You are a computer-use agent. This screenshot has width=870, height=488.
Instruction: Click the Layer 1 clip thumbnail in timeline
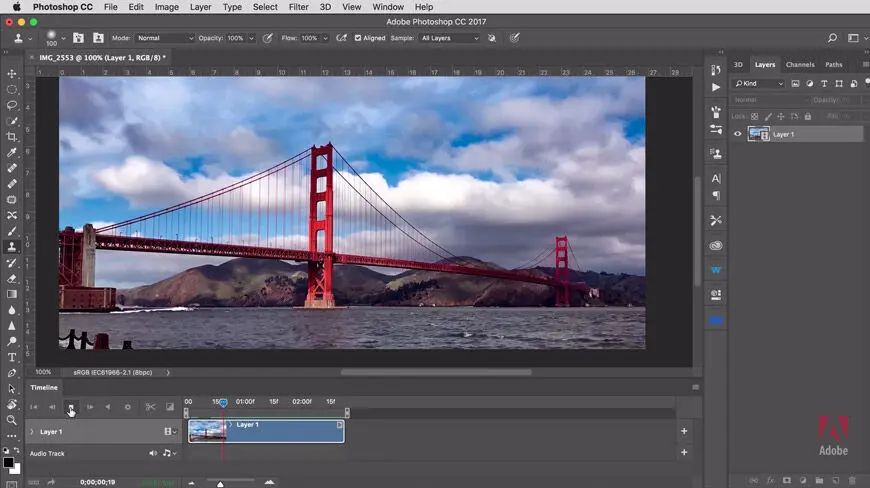(207, 431)
